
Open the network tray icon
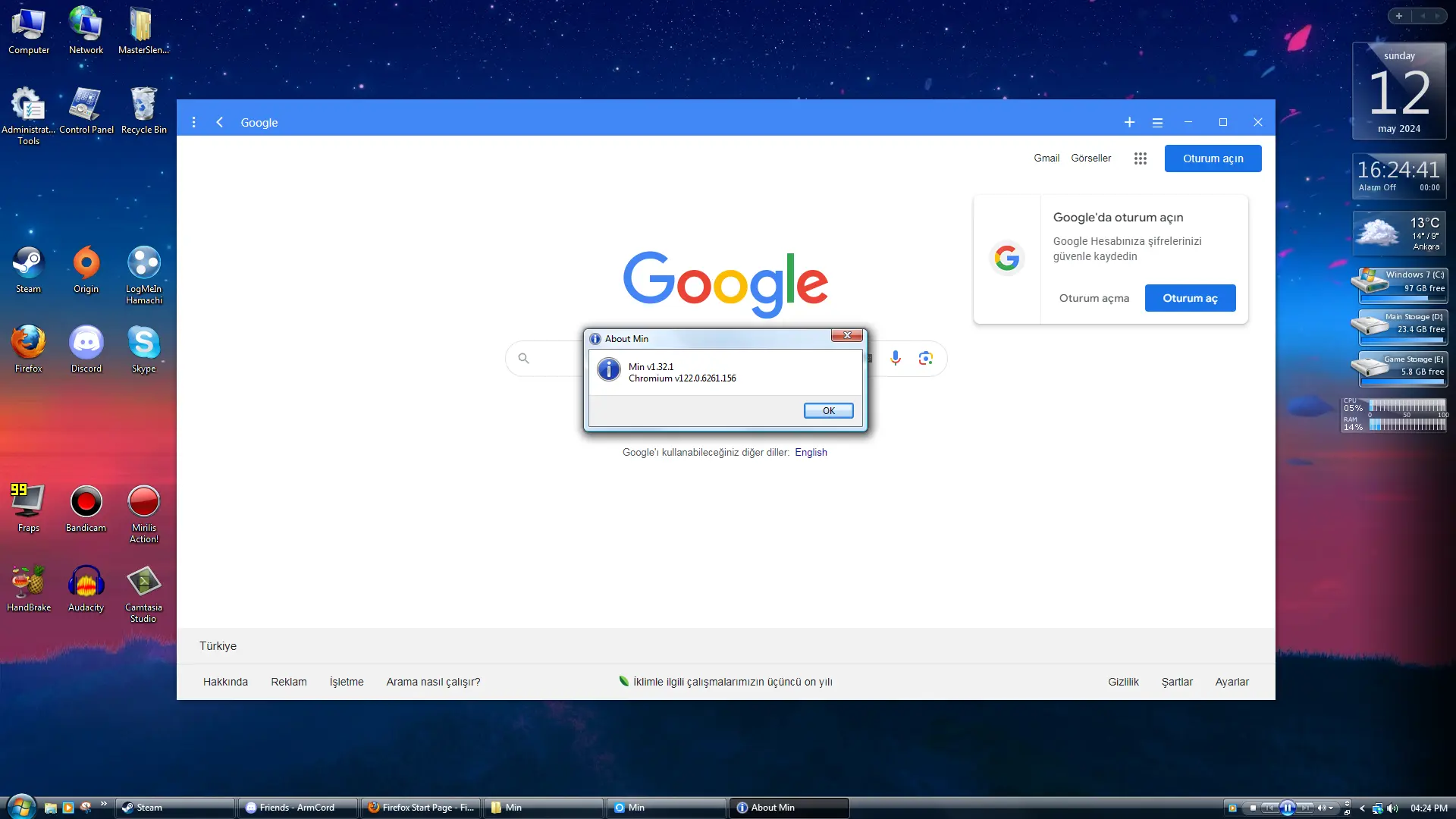(x=1377, y=808)
